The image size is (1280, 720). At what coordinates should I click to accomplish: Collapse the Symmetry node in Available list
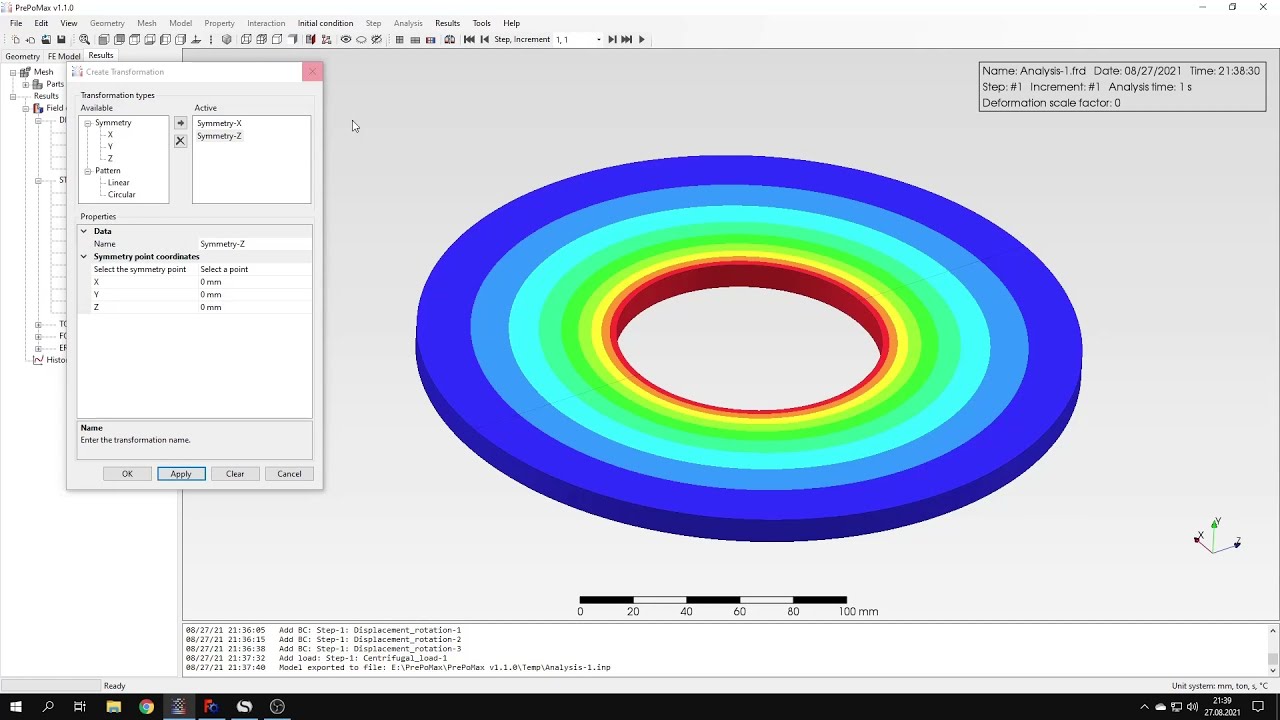tap(88, 123)
